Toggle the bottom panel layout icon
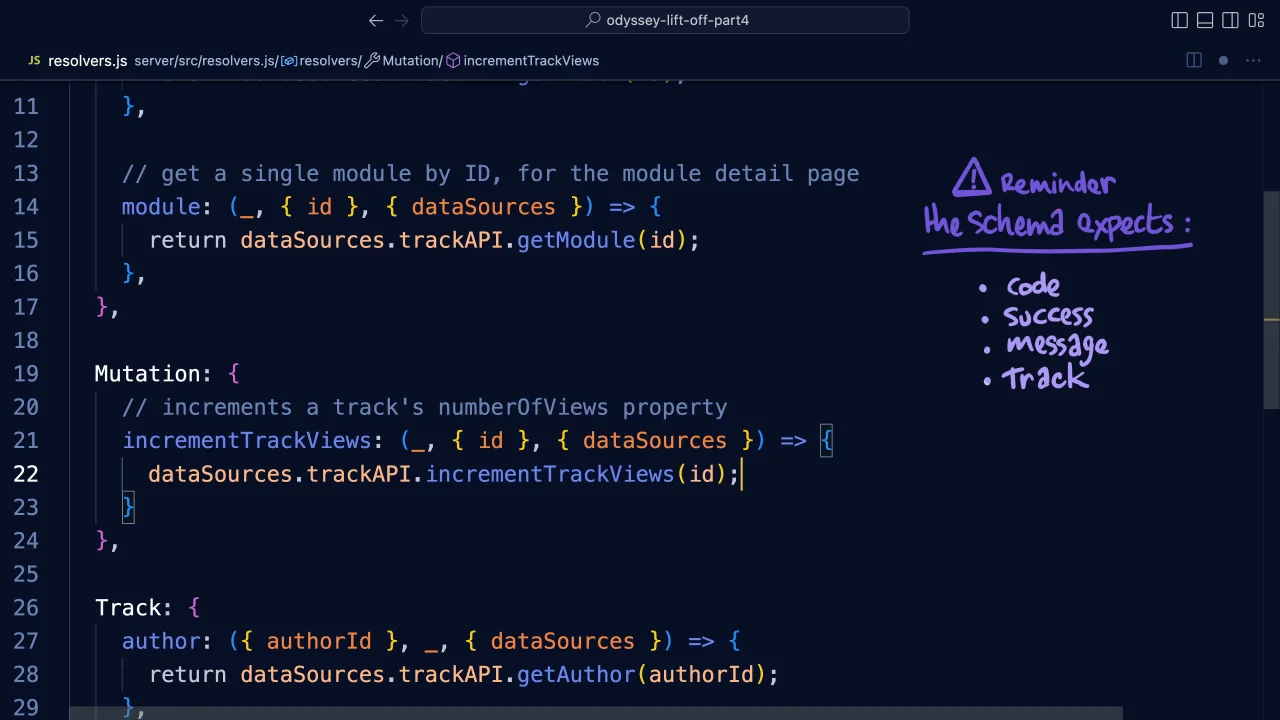 click(x=1205, y=20)
